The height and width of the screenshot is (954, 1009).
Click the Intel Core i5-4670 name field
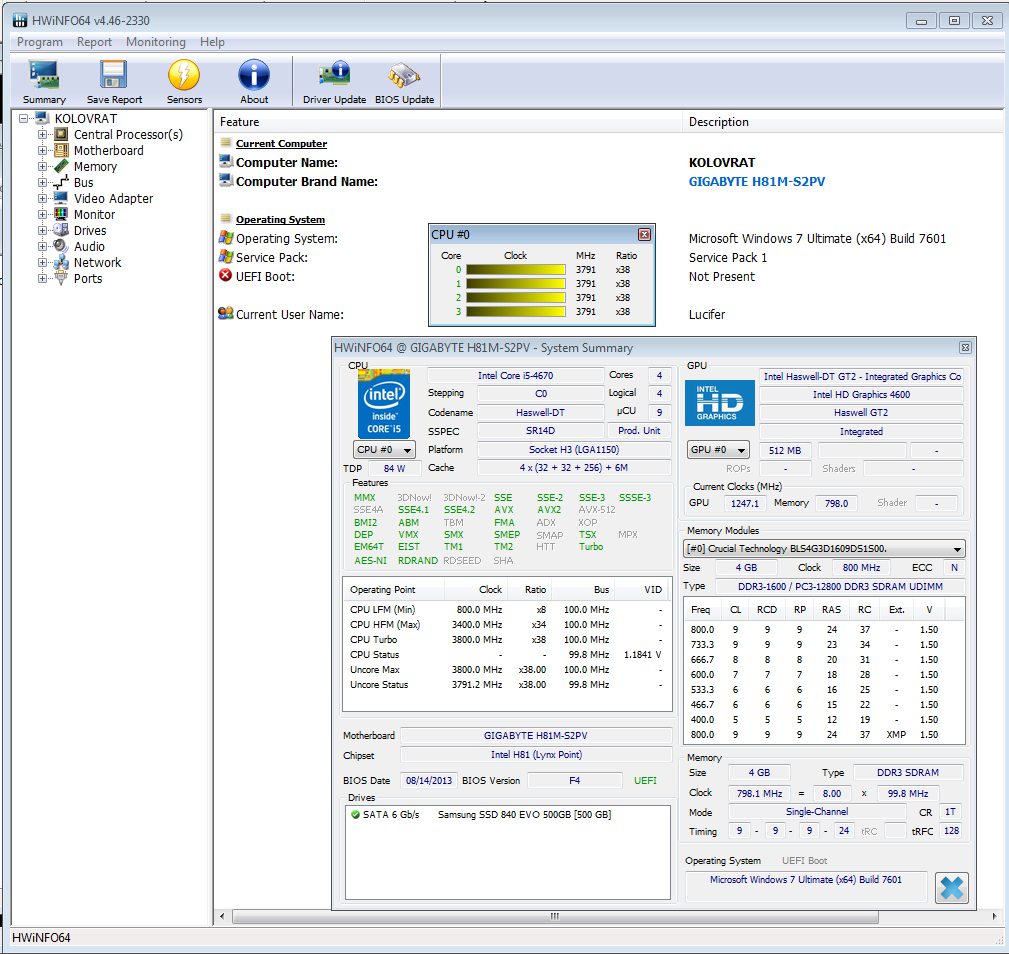tap(515, 376)
